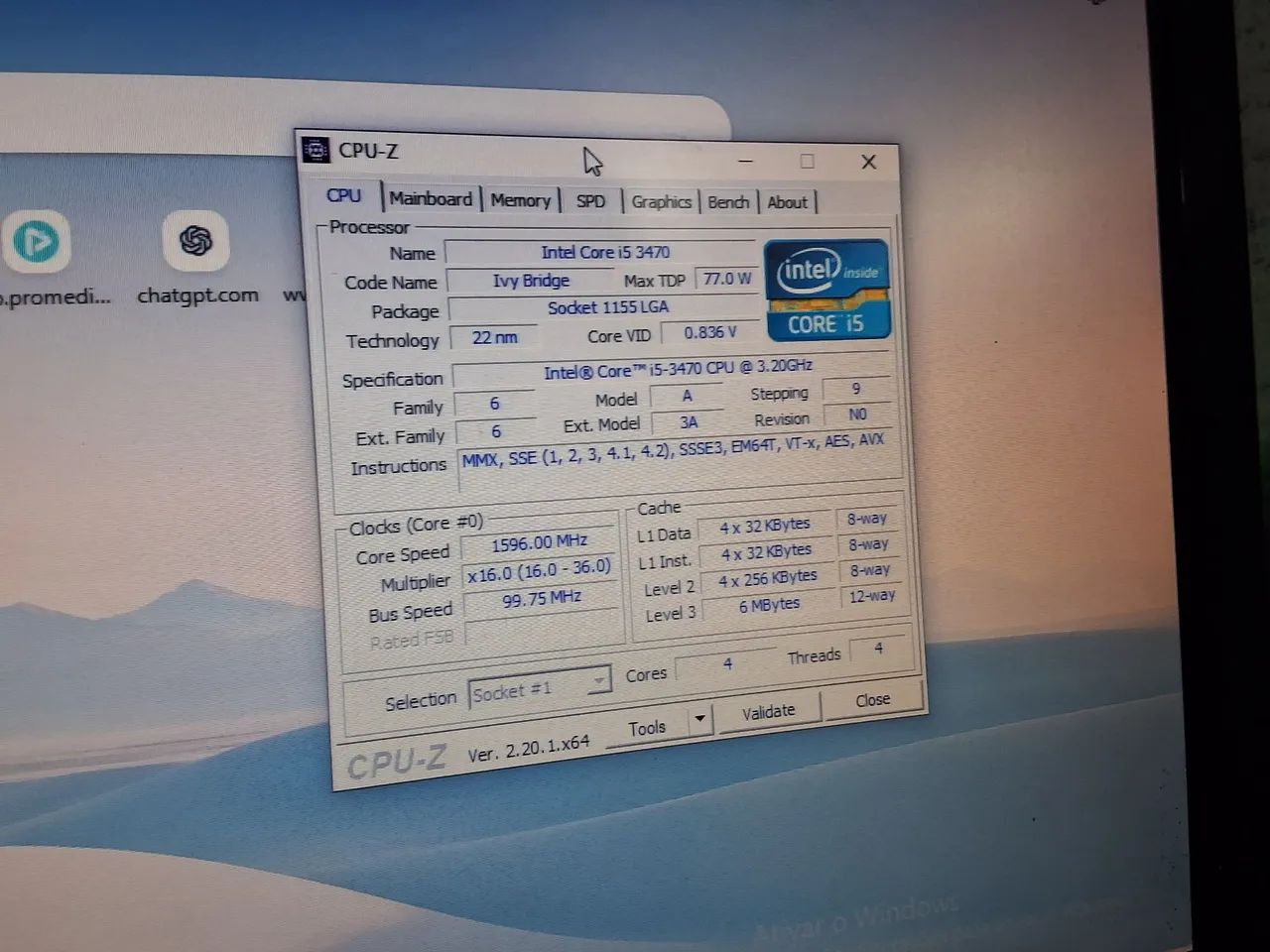1270x952 pixels.
Task: Switch to the Memory tab
Action: click(x=520, y=200)
